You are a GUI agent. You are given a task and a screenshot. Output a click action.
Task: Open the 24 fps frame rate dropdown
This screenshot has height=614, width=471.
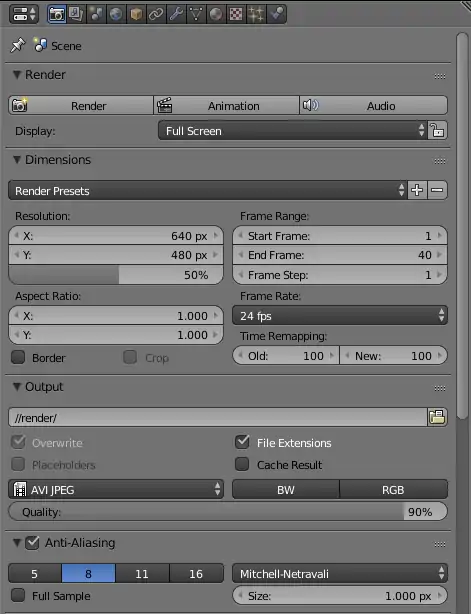click(x=340, y=316)
